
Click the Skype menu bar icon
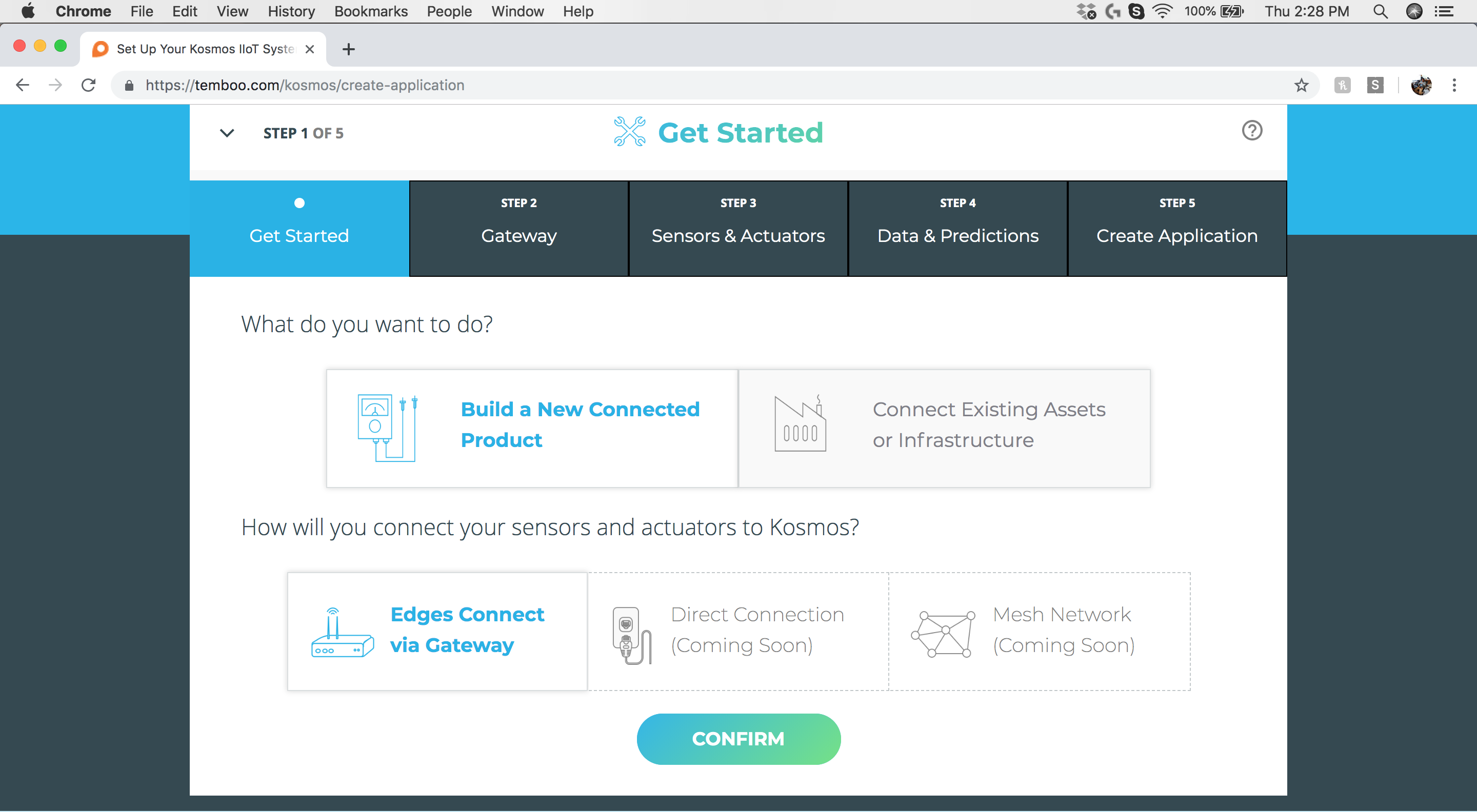click(1136, 11)
